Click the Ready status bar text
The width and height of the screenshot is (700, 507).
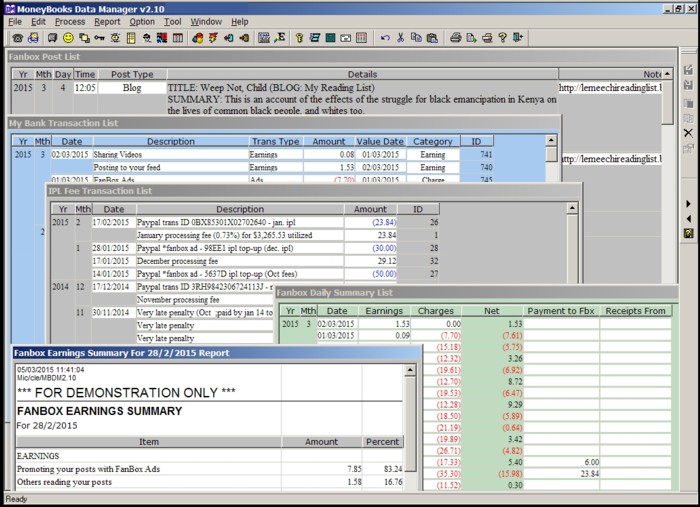(x=16, y=499)
